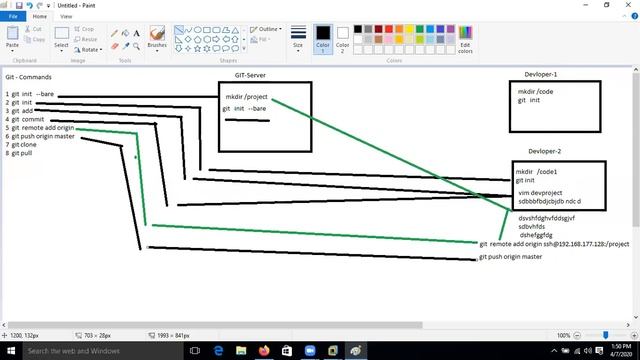Select the Pencil tool
The height and width of the screenshot is (360, 640).
114,33
